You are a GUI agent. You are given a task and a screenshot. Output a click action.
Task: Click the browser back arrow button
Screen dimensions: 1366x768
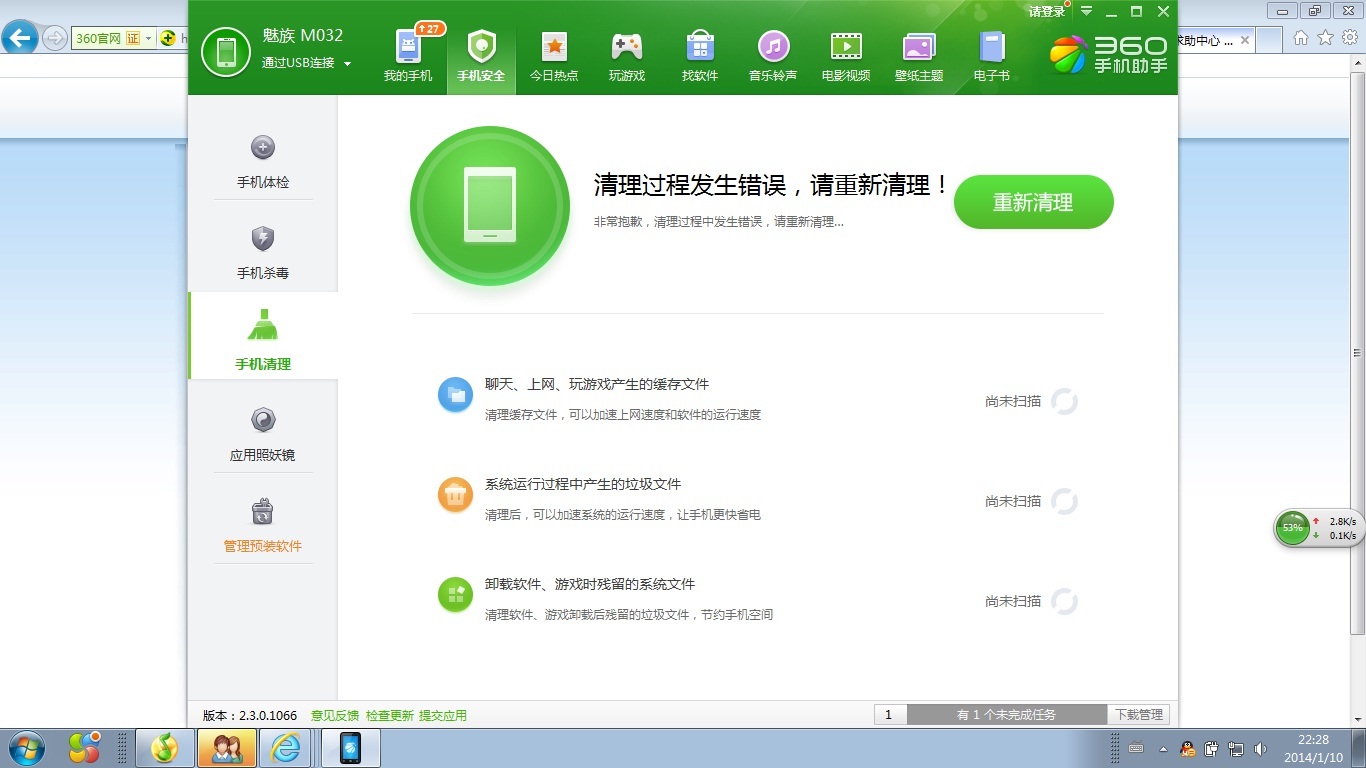click(x=19, y=38)
